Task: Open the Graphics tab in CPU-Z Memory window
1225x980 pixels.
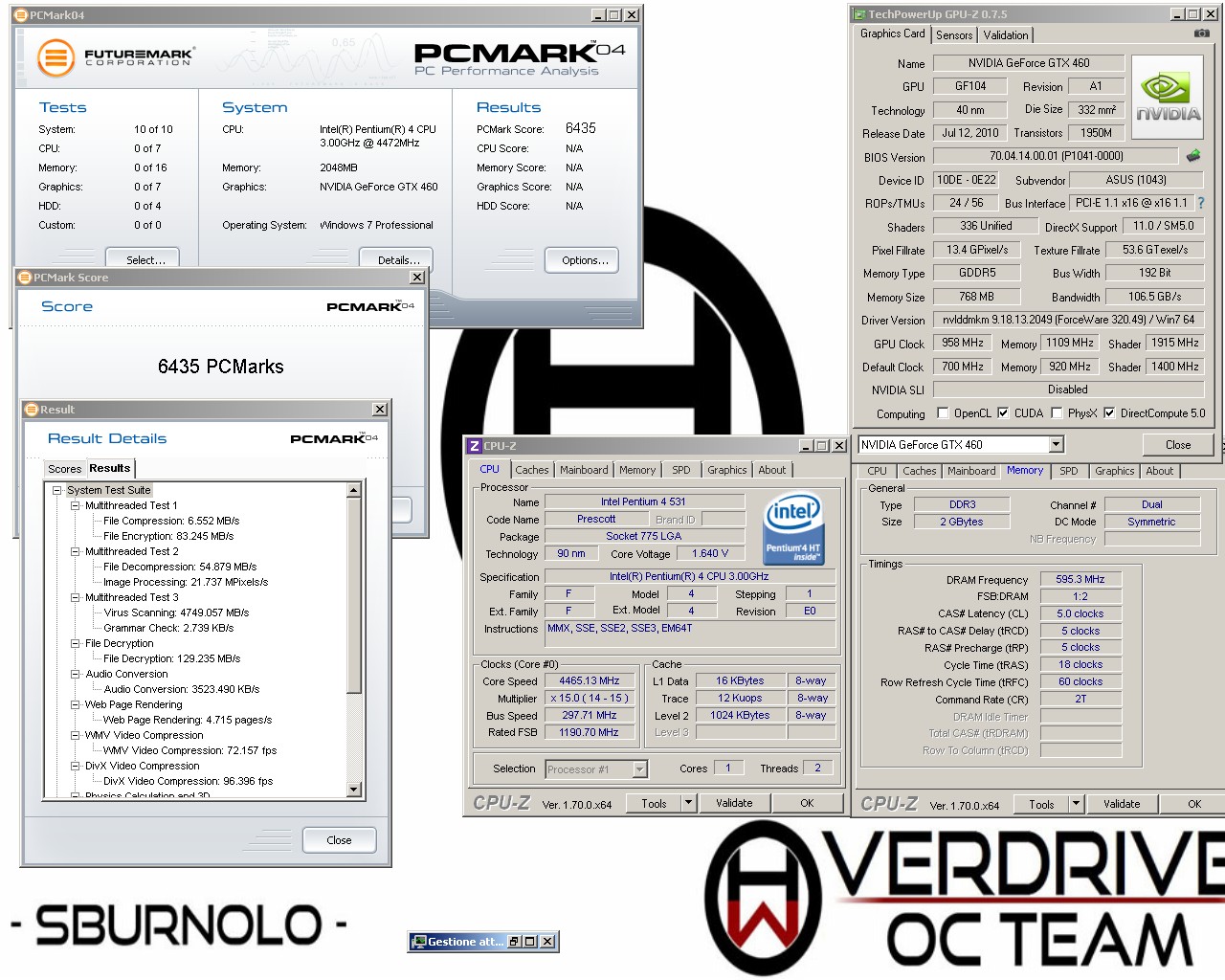Action: 1115,471
